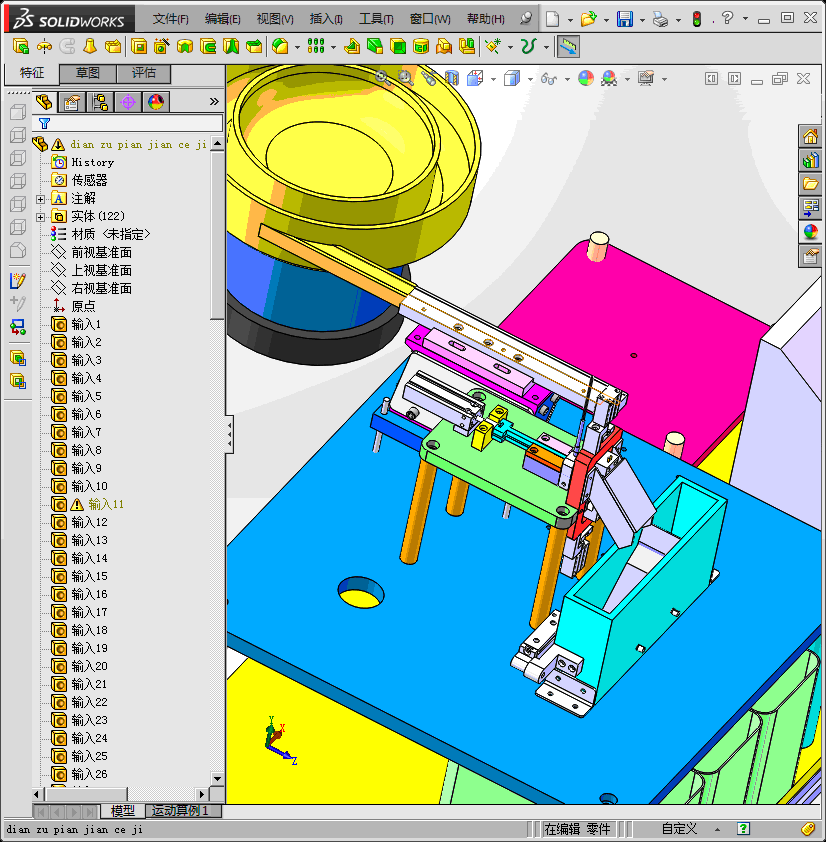
Task: Select the Mirror tool
Action: click(x=467, y=47)
